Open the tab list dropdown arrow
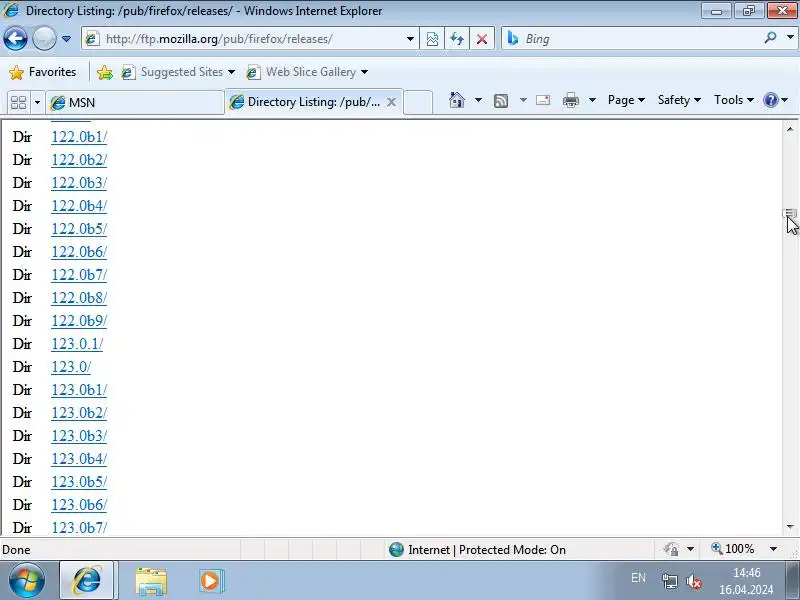The image size is (800, 600). 37,103
